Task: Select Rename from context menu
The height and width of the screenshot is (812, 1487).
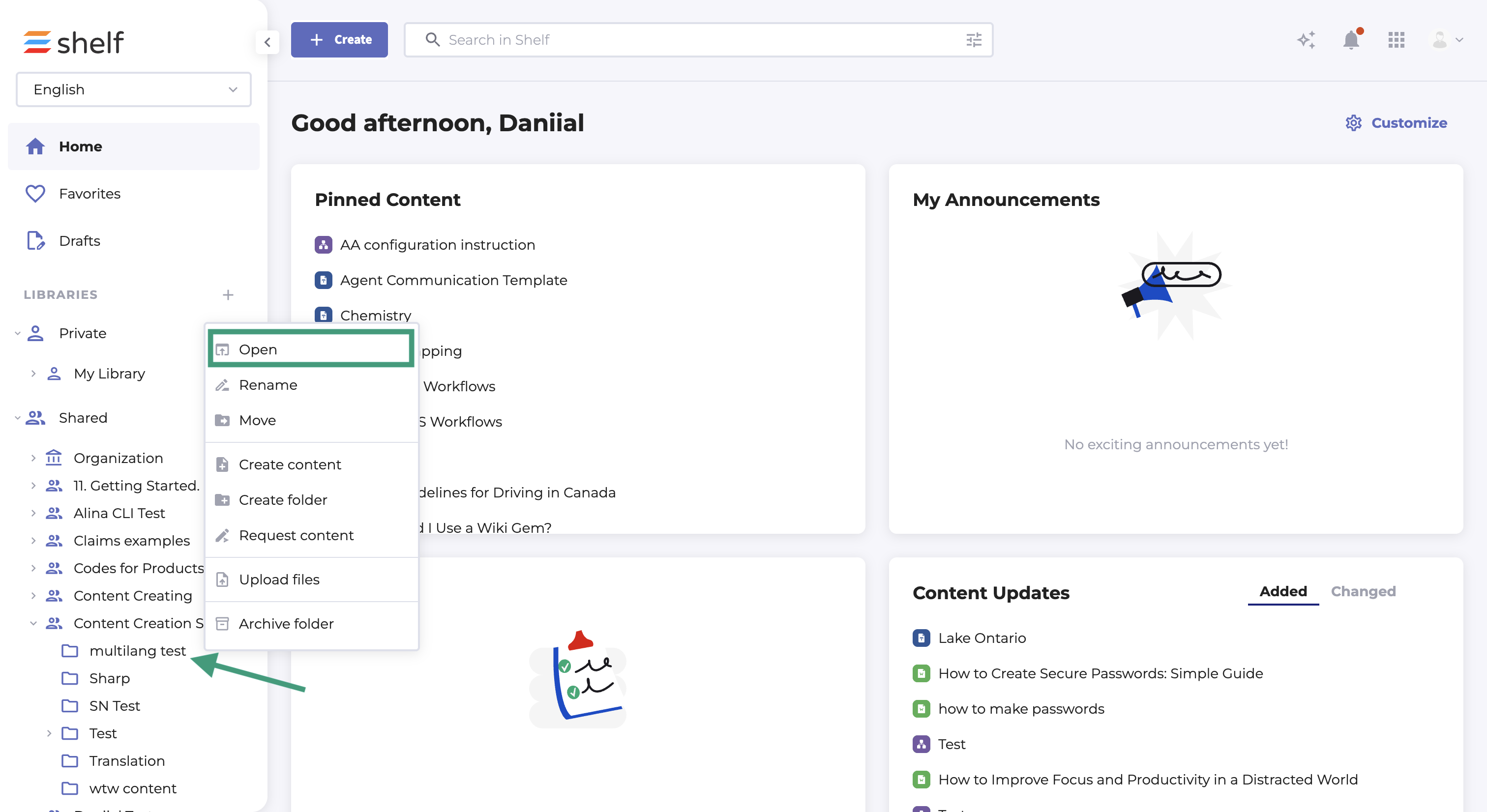Action: (268, 385)
